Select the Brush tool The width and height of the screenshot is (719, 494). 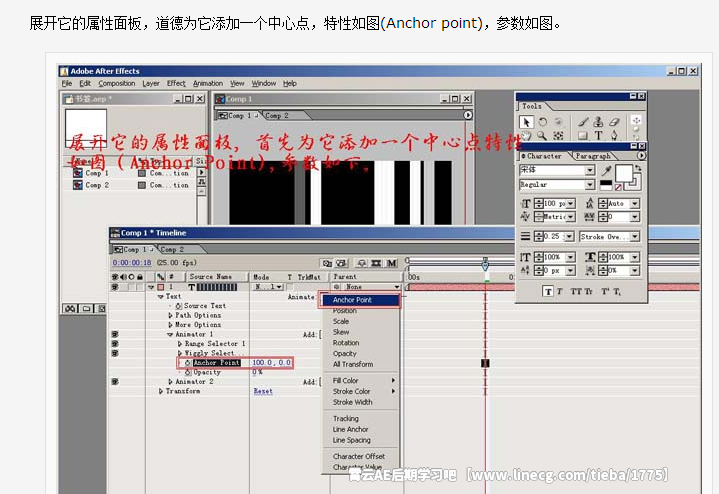pyautogui.click(x=583, y=122)
